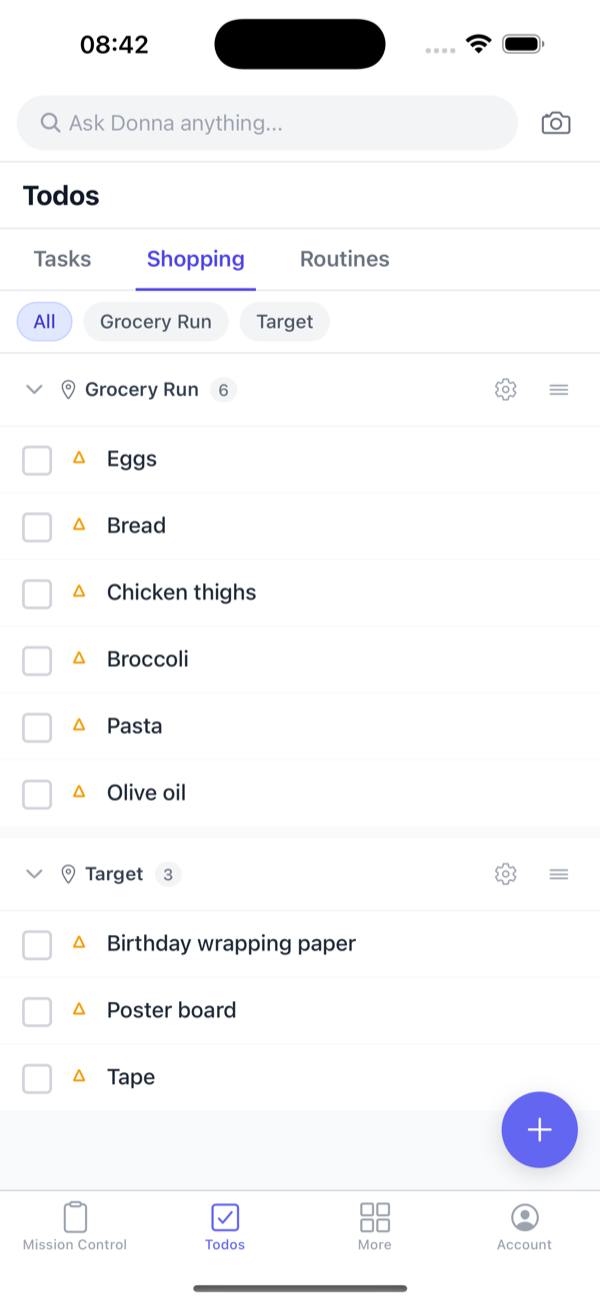Tick the checkbox for Poster board
600x1303 pixels.
click(37, 1011)
